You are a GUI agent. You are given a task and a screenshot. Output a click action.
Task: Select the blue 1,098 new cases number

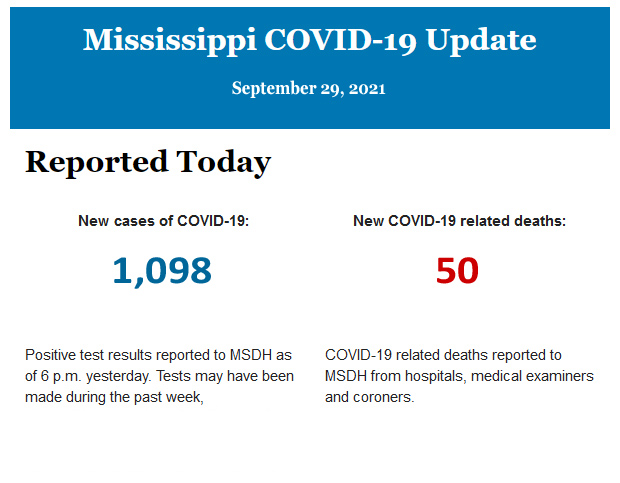coord(162,270)
